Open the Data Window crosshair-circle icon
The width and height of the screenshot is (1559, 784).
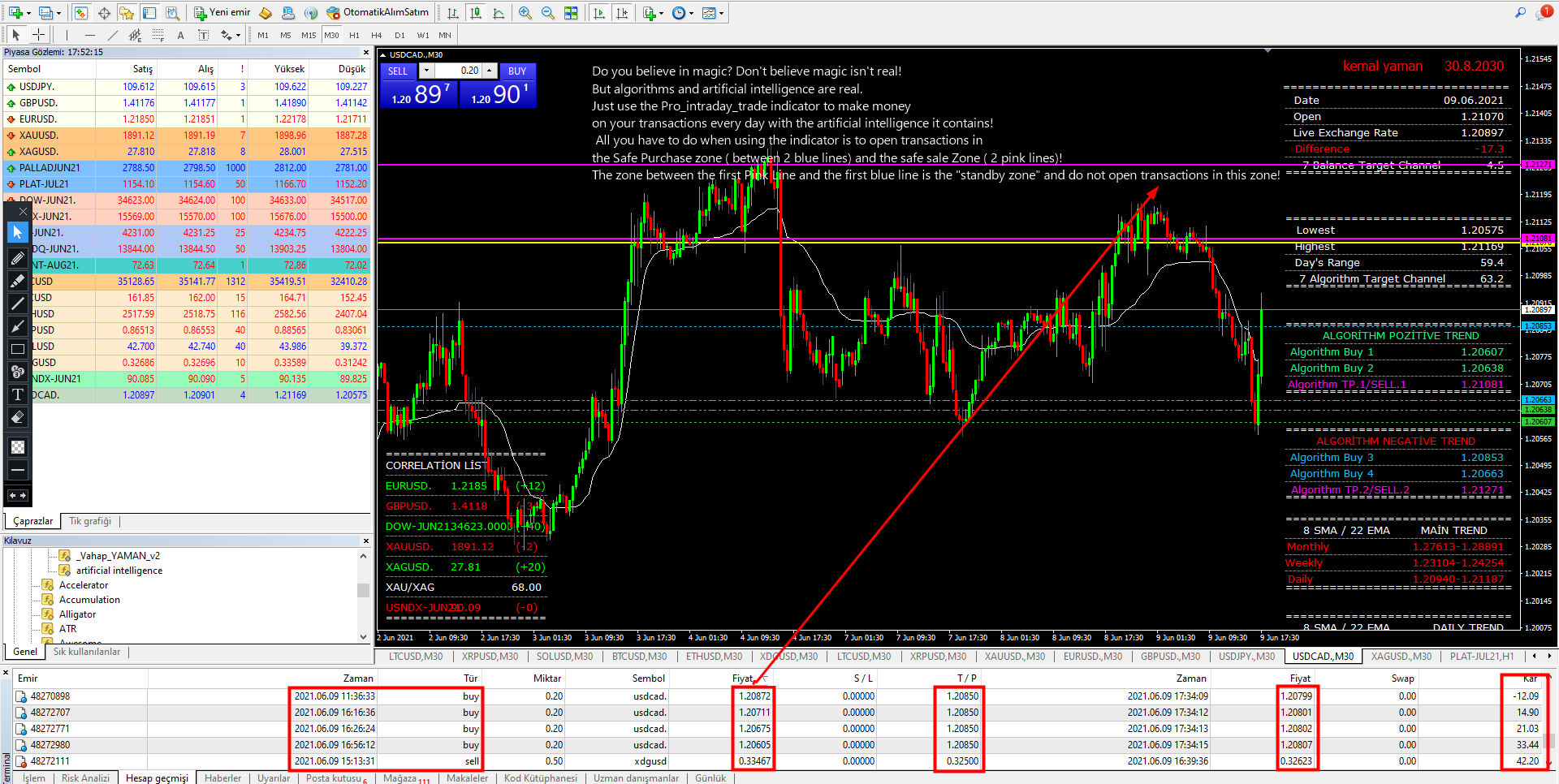point(104,13)
